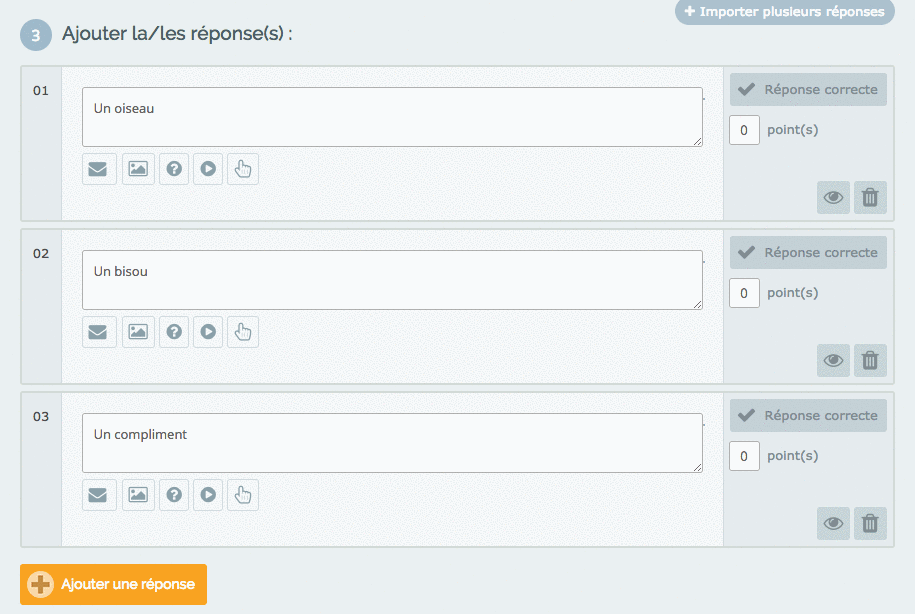Click the envelope icon under answer 01
The width and height of the screenshot is (915, 614).
coord(99,169)
